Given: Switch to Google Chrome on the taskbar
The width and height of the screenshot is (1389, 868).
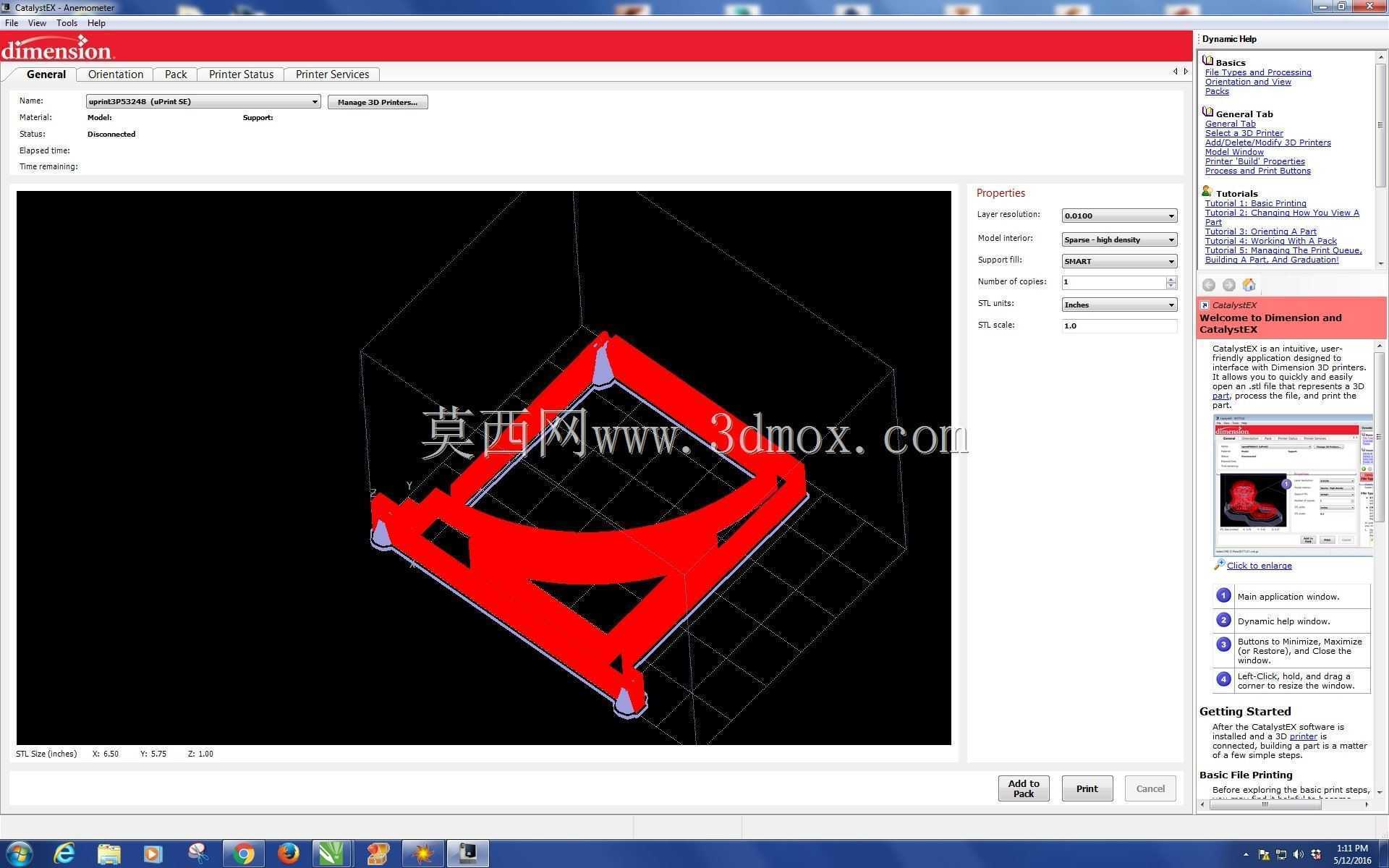Looking at the screenshot, I should pyautogui.click(x=244, y=854).
